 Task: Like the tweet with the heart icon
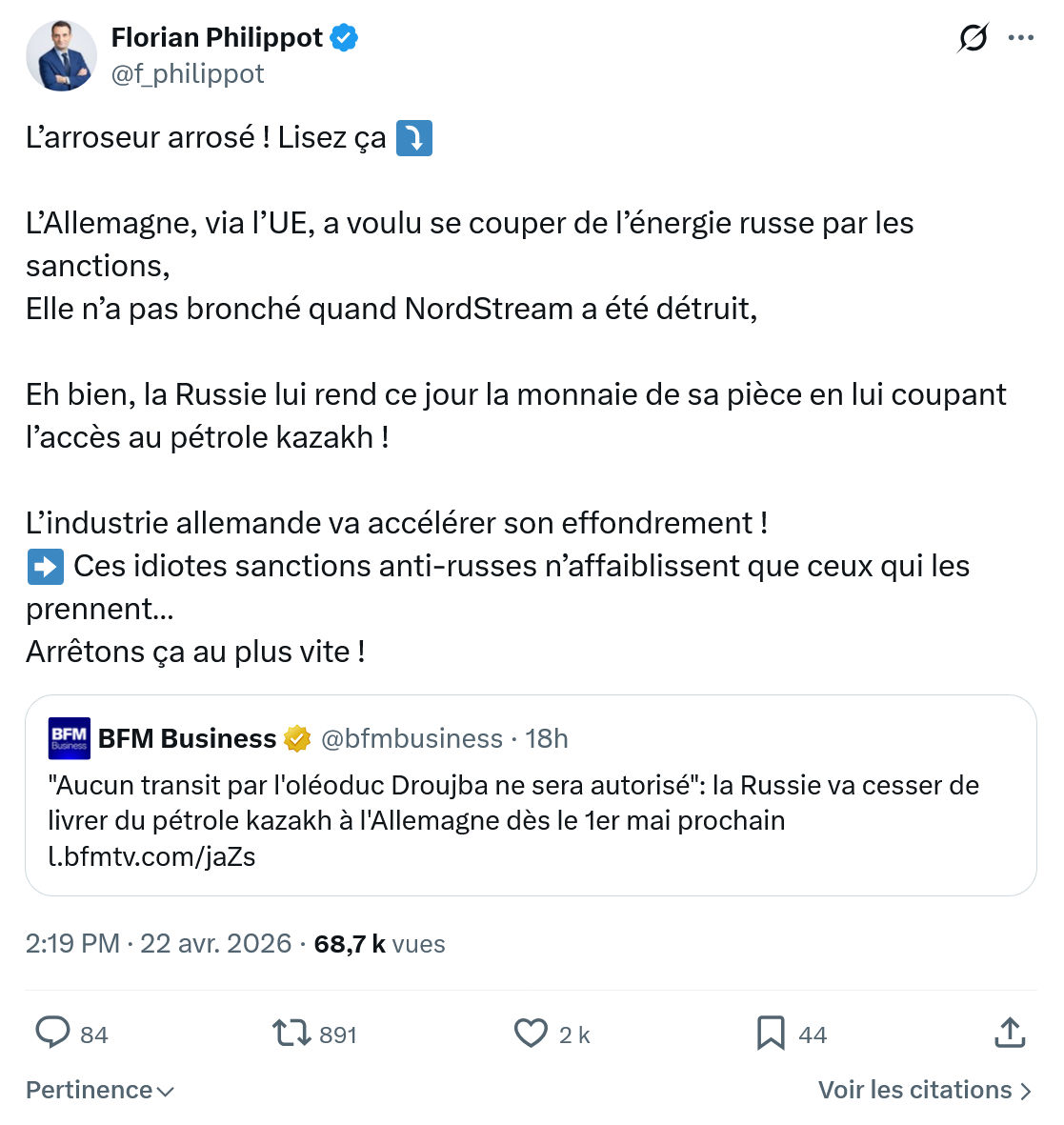point(531,1033)
